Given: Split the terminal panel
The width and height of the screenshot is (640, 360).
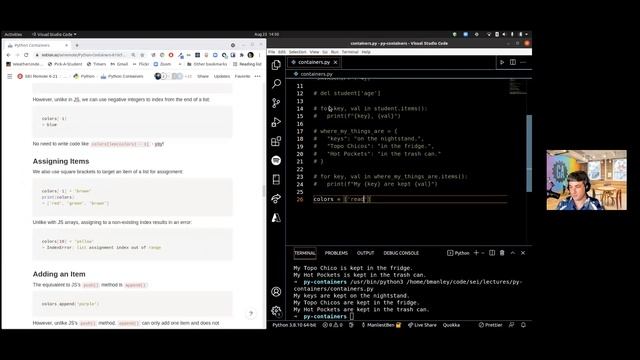Looking at the screenshot, I should [492, 253].
